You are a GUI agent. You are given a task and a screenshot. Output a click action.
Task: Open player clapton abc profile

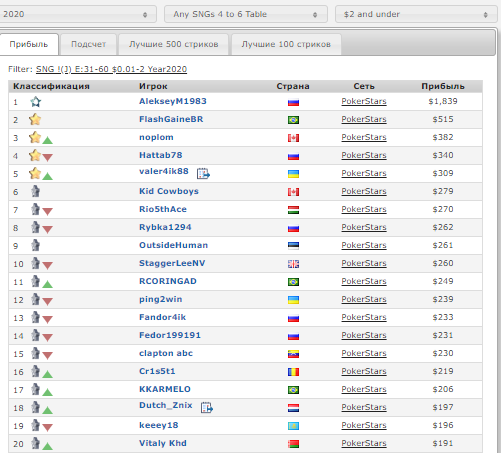coord(166,353)
